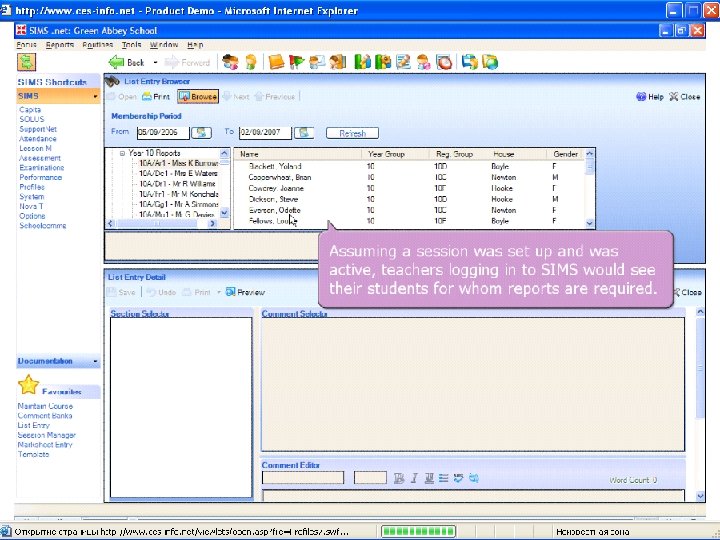Expand the SIMS shortcuts dropdown arrow
Image resolution: width=720 pixels, height=540 pixels.
[95, 96]
